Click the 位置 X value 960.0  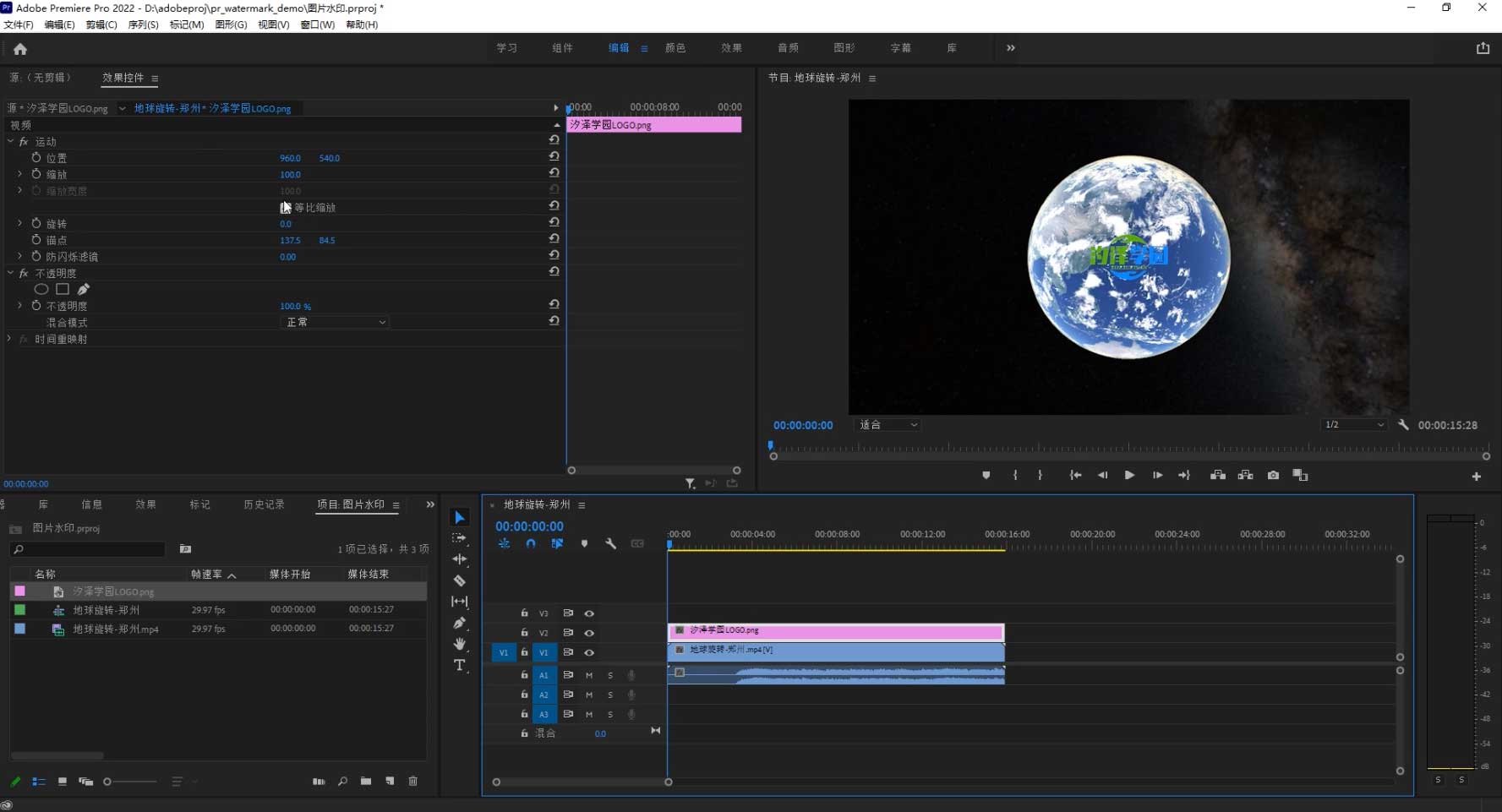(x=290, y=158)
